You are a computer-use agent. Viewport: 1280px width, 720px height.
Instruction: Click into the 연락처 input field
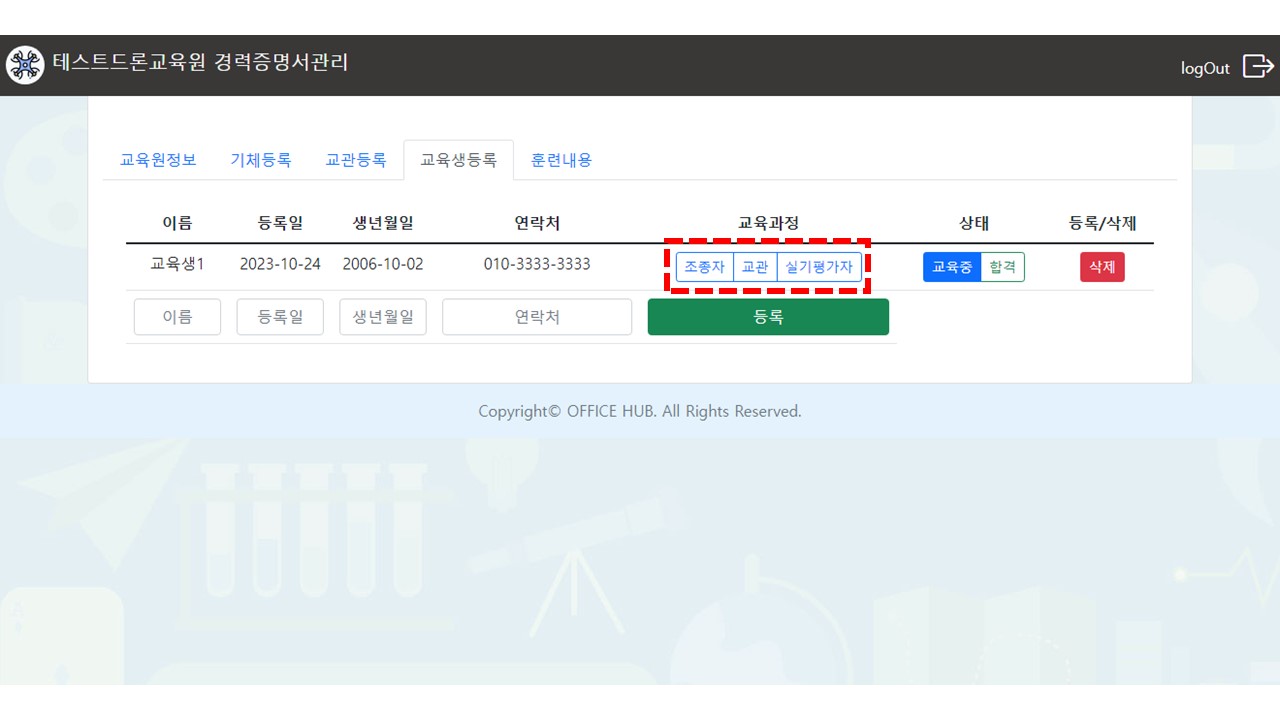coord(537,317)
